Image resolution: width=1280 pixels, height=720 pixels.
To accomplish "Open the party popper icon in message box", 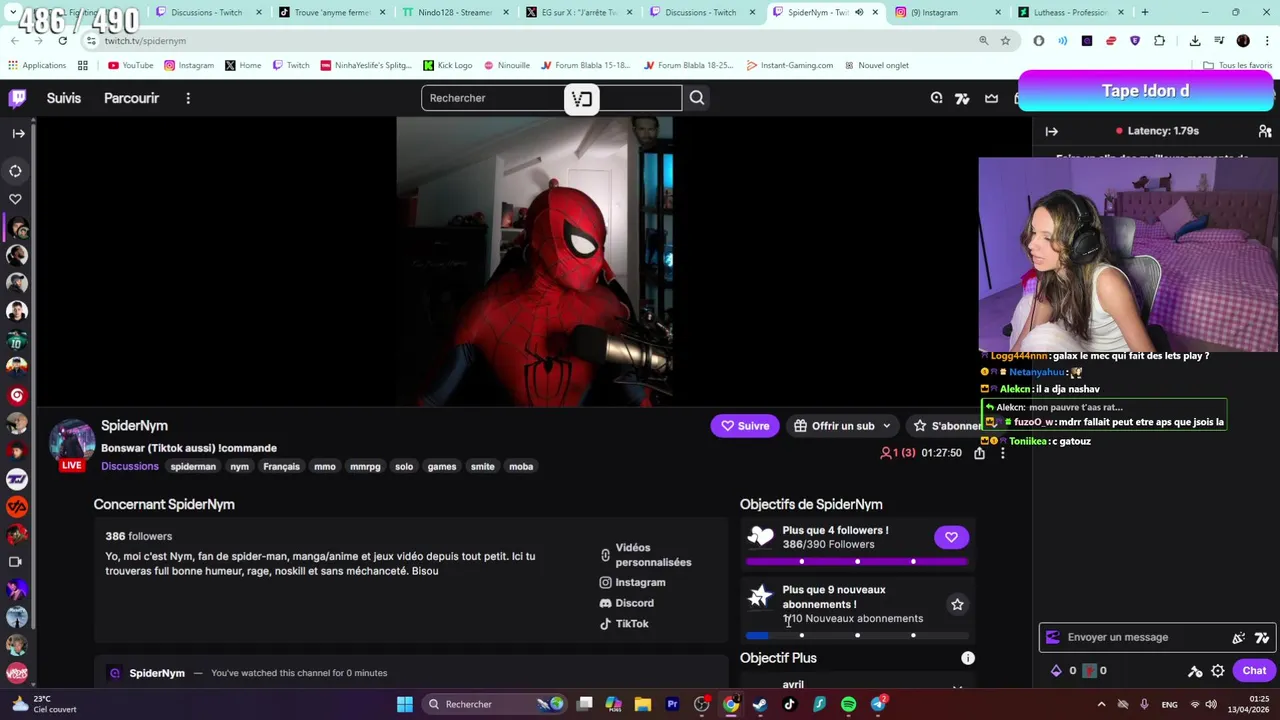I will (1239, 637).
